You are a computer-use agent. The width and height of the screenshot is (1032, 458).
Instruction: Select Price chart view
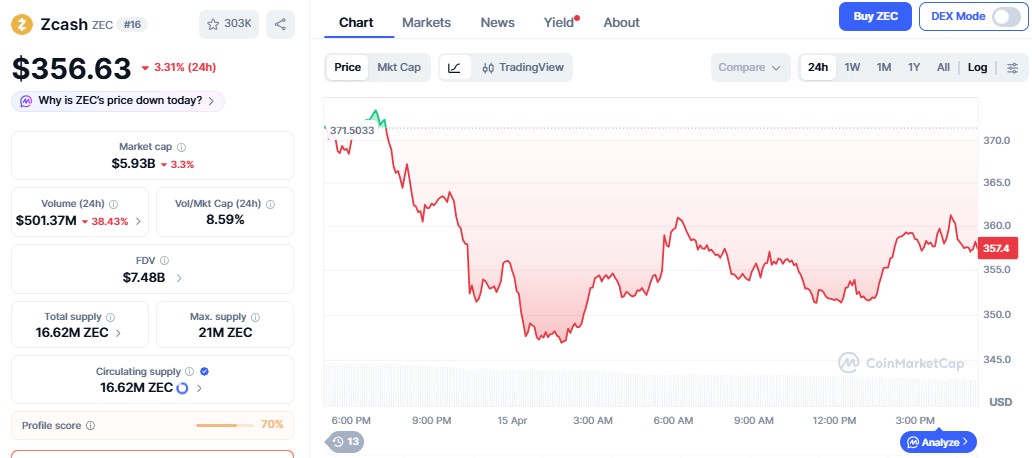348,67
